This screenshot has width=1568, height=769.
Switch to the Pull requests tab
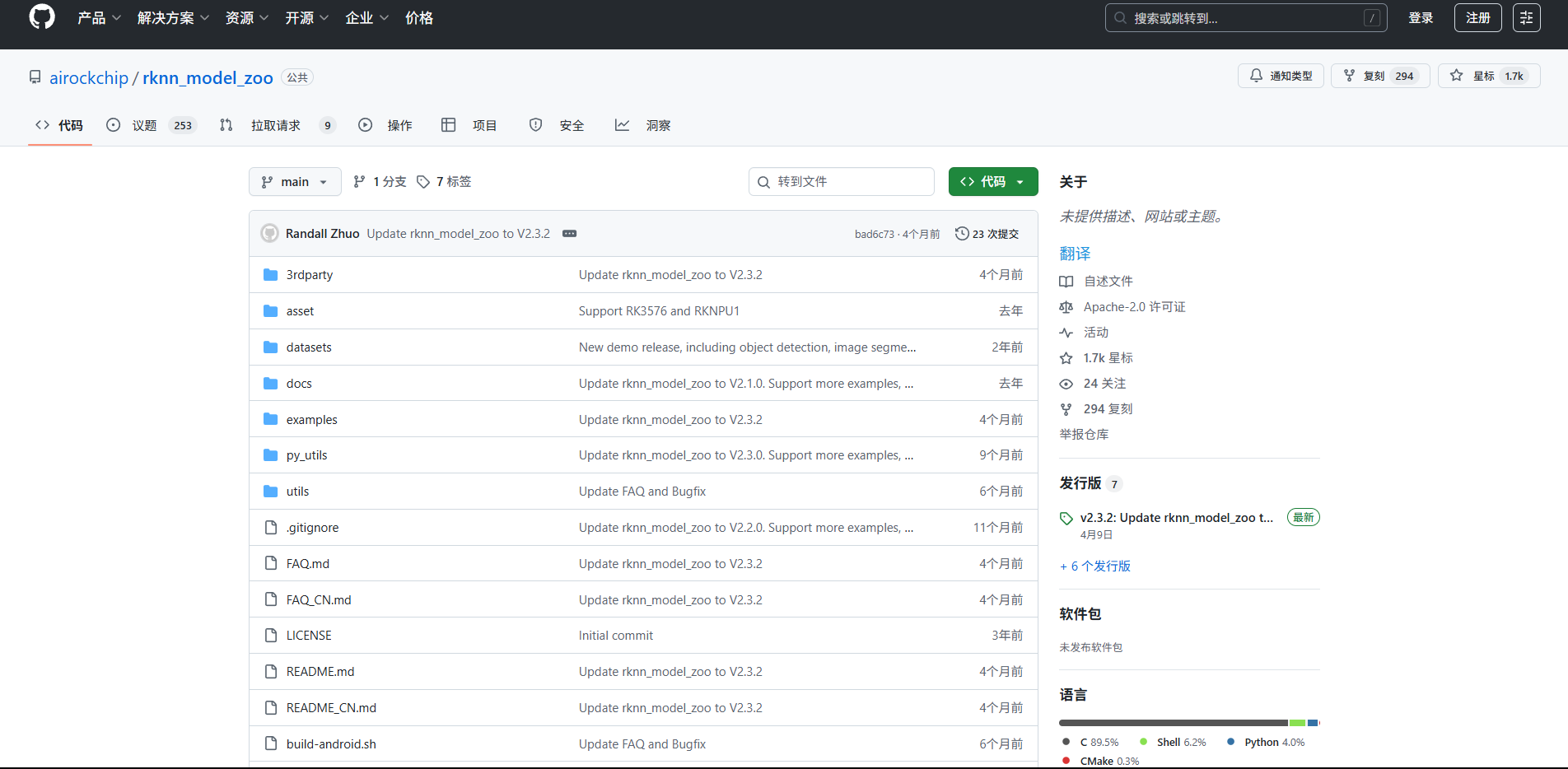pos(278,125)
